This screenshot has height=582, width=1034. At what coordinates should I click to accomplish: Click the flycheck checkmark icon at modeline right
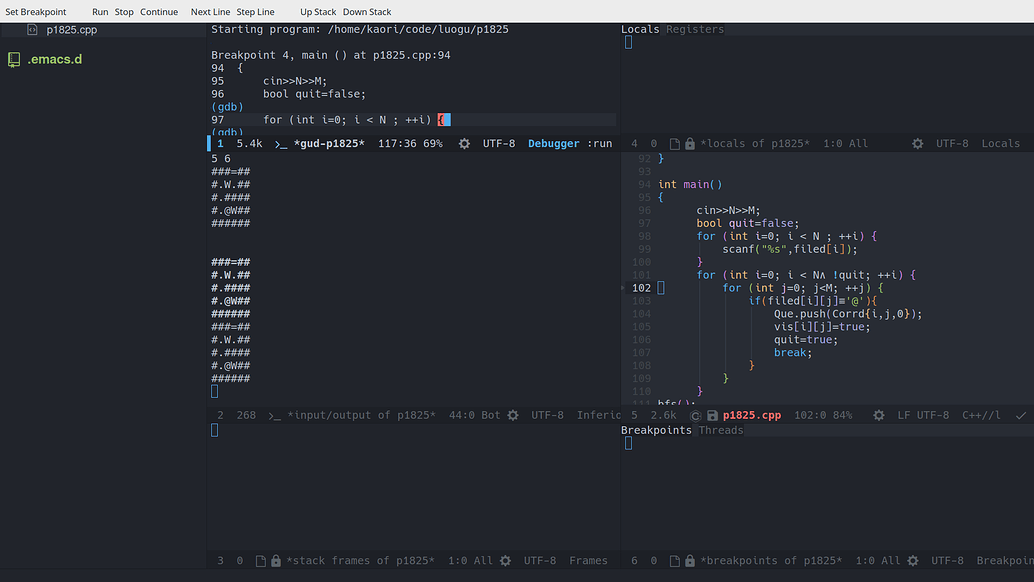click(1018, 415)
